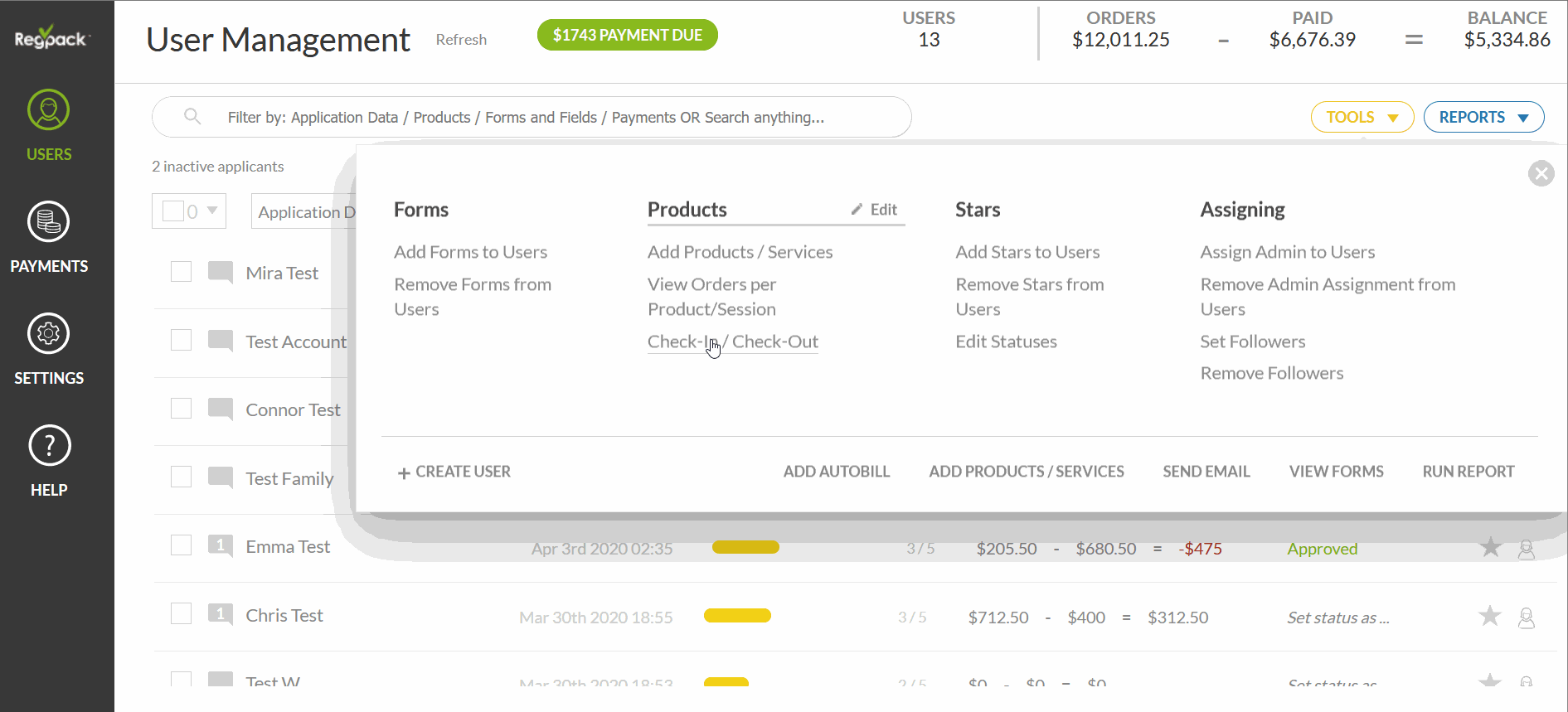Screen dimensions: 1568x712
Task: Select Add Stars to Users
Action: [x=1027, y=252]
